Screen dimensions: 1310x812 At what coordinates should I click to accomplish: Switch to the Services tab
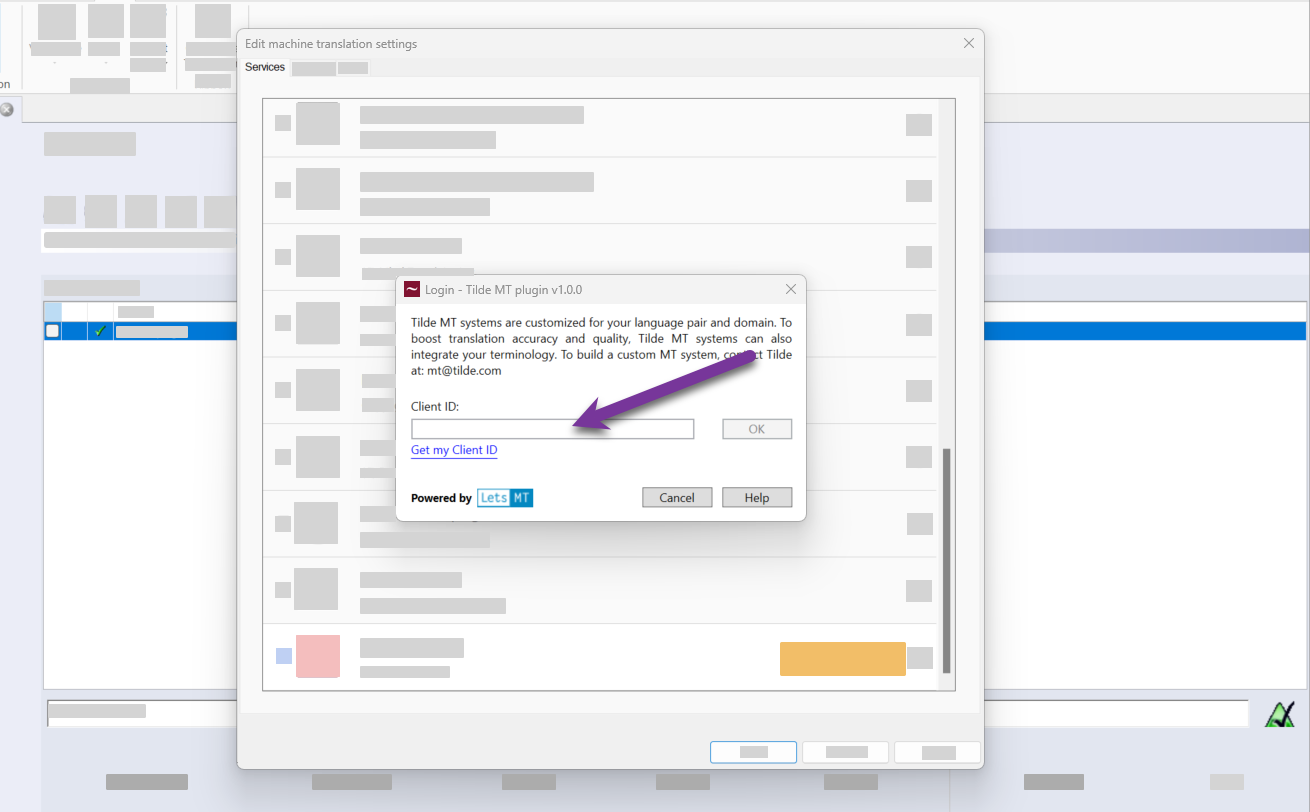(265, 67)
